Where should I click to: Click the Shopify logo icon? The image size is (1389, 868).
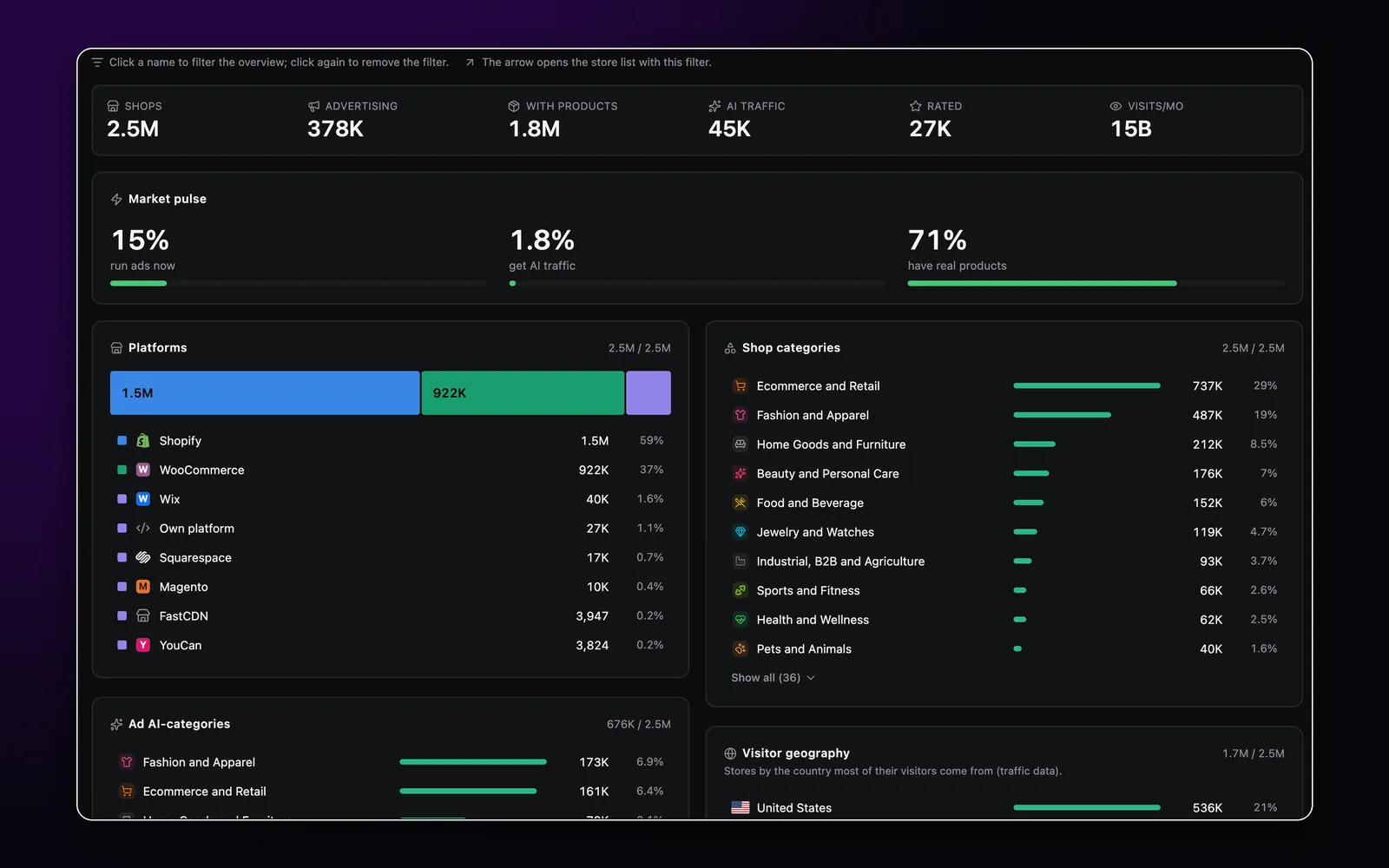[143, 441]
